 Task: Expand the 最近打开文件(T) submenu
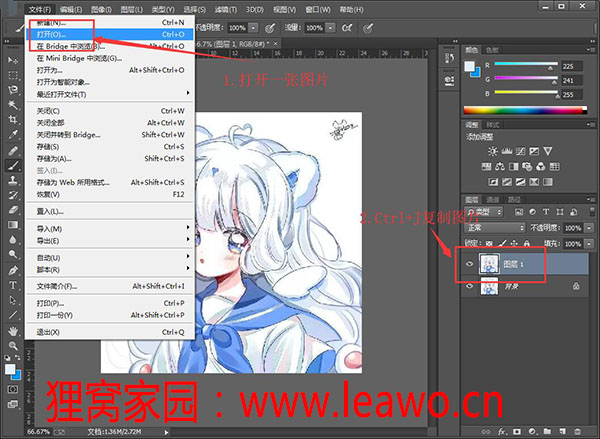click(110, 94)
